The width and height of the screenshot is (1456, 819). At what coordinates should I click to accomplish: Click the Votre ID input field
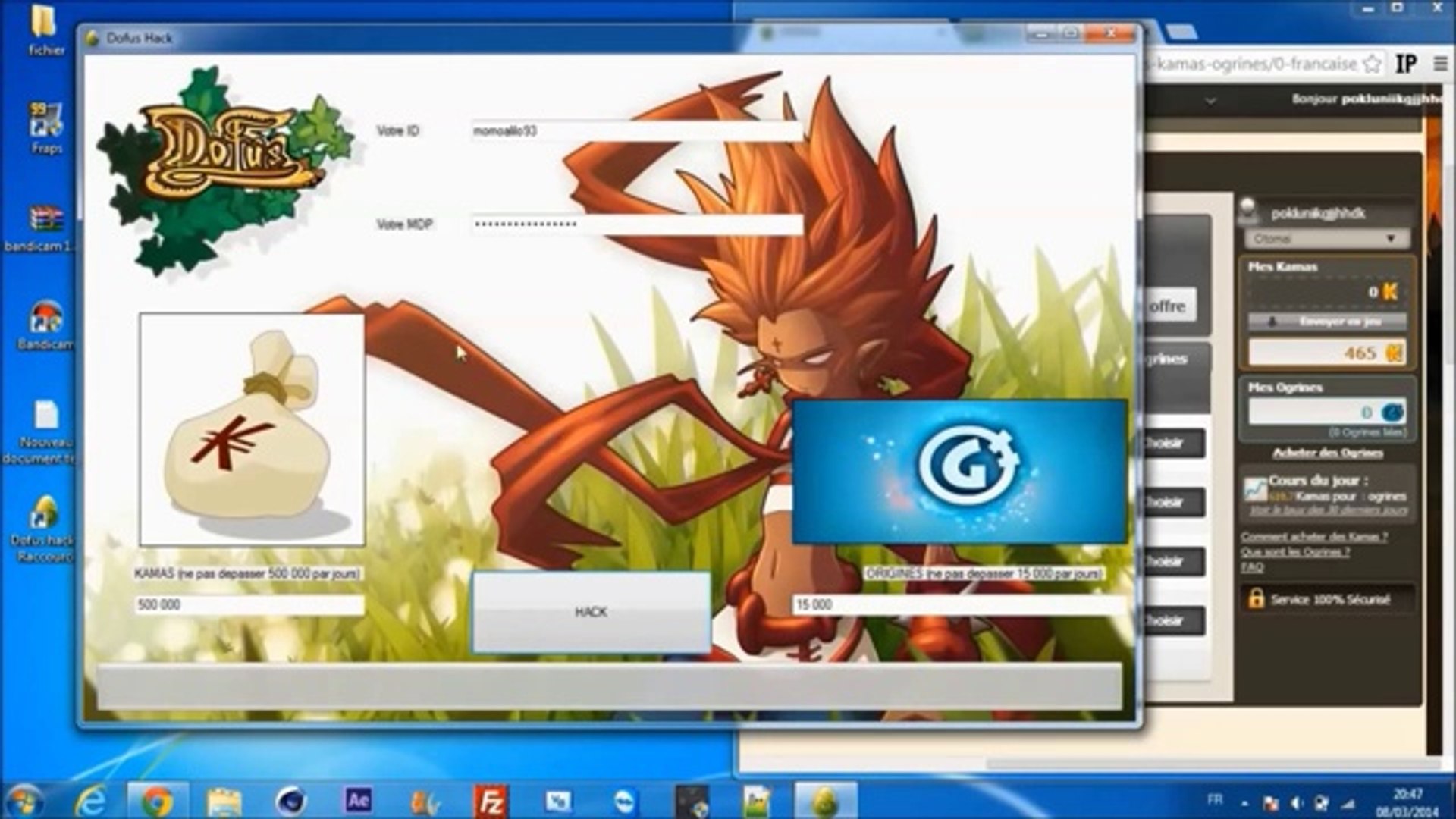point(635,131)
